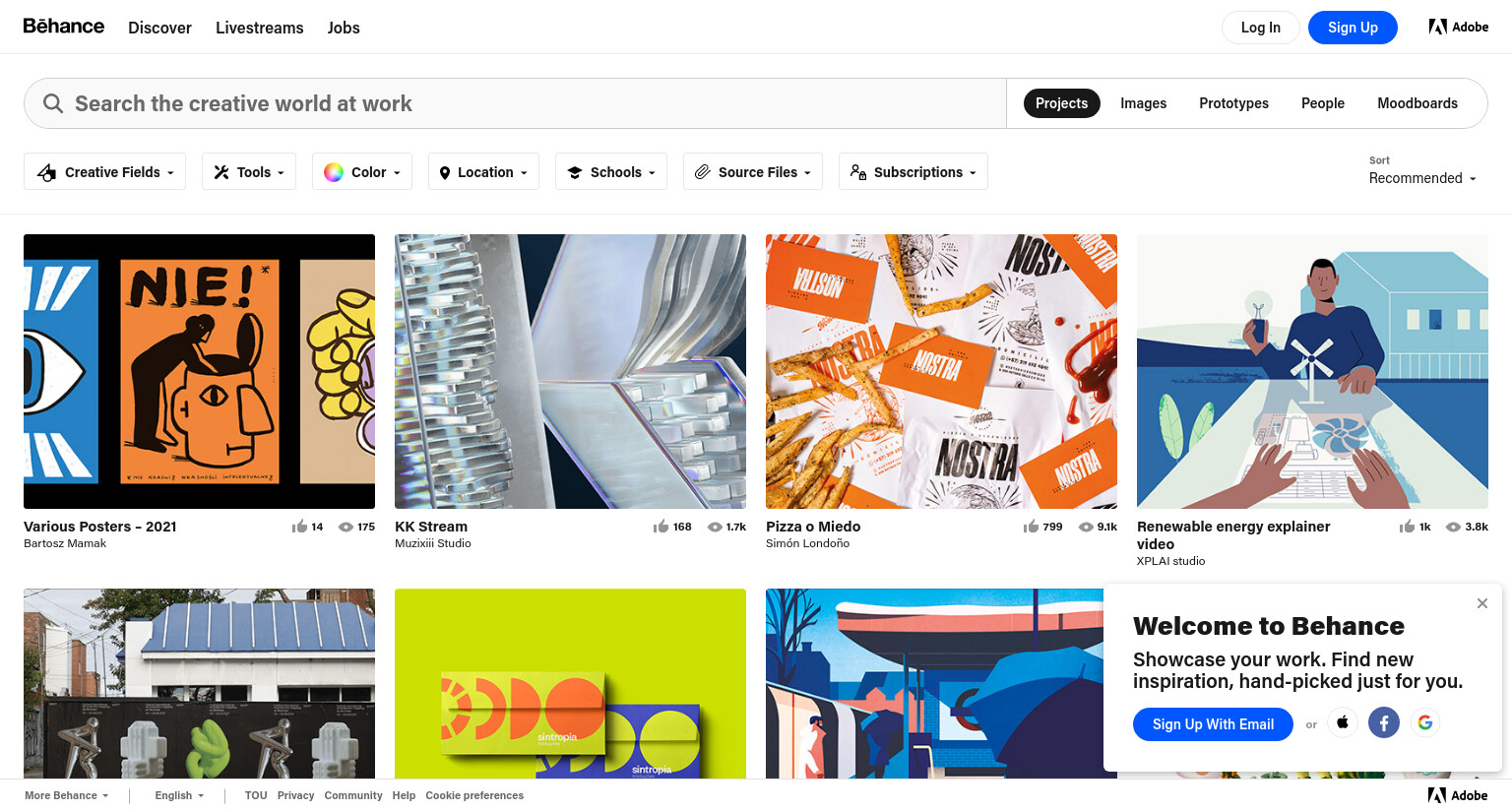
Task: Click views eye icon on Various Posters
Action: [x=346, y=527]
